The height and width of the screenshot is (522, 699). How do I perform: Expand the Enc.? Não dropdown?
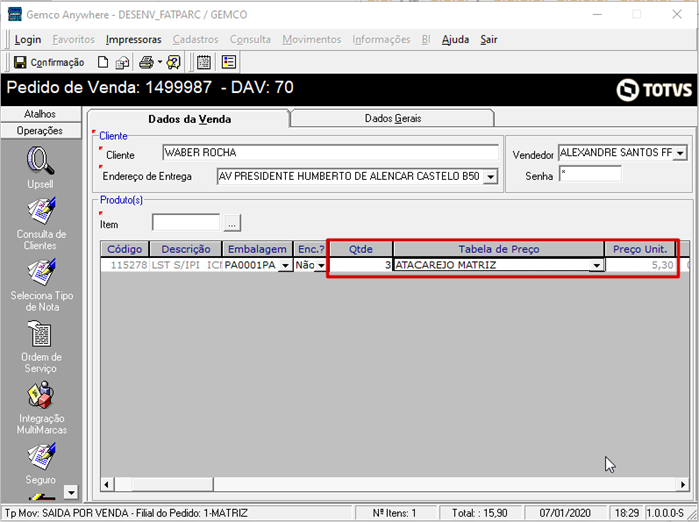[x=321, y=265]
